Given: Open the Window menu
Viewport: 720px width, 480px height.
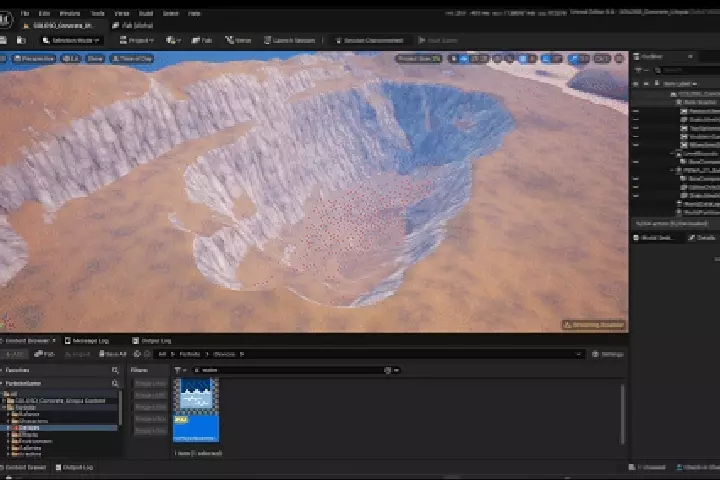Looking at the screenshot, I should pos(70,13).
